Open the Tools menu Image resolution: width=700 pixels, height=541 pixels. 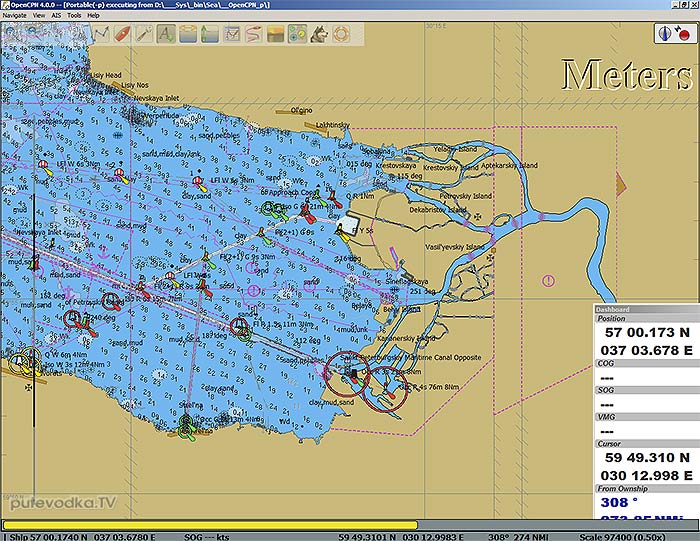74,15
